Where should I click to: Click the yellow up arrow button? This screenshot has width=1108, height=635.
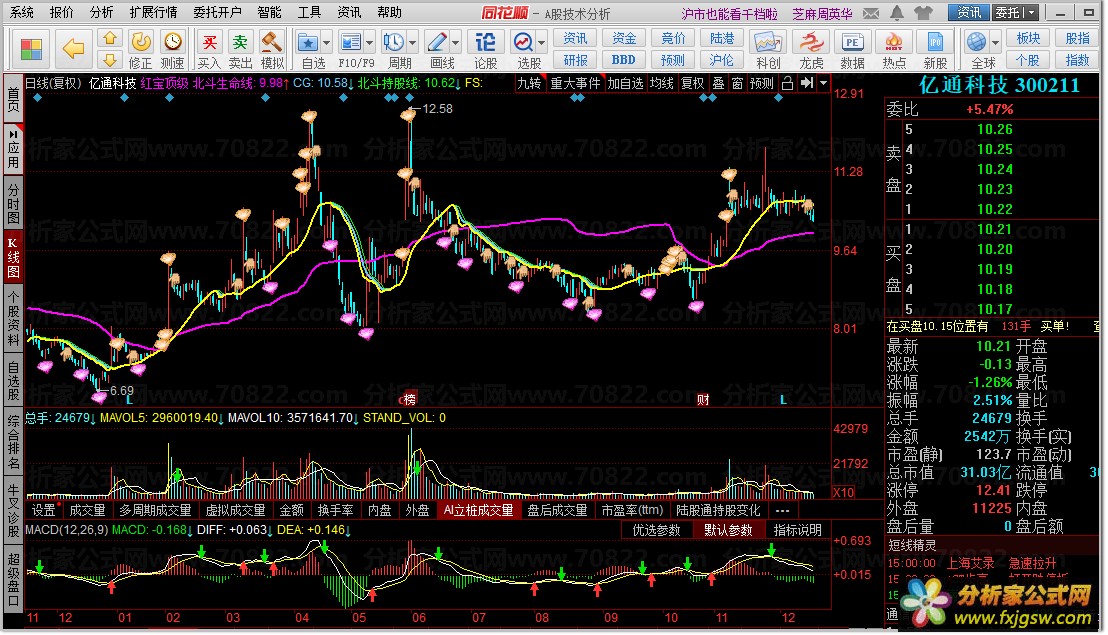point(110,38)
